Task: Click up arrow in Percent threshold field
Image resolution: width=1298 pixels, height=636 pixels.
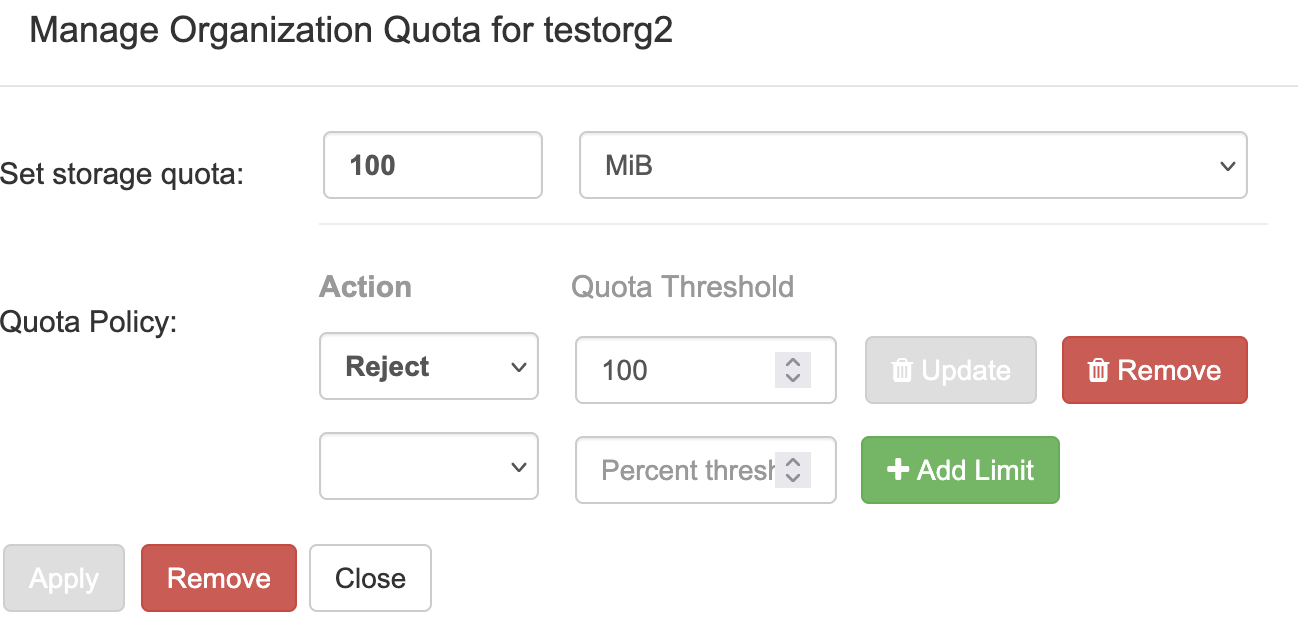Action: point(793,461)
